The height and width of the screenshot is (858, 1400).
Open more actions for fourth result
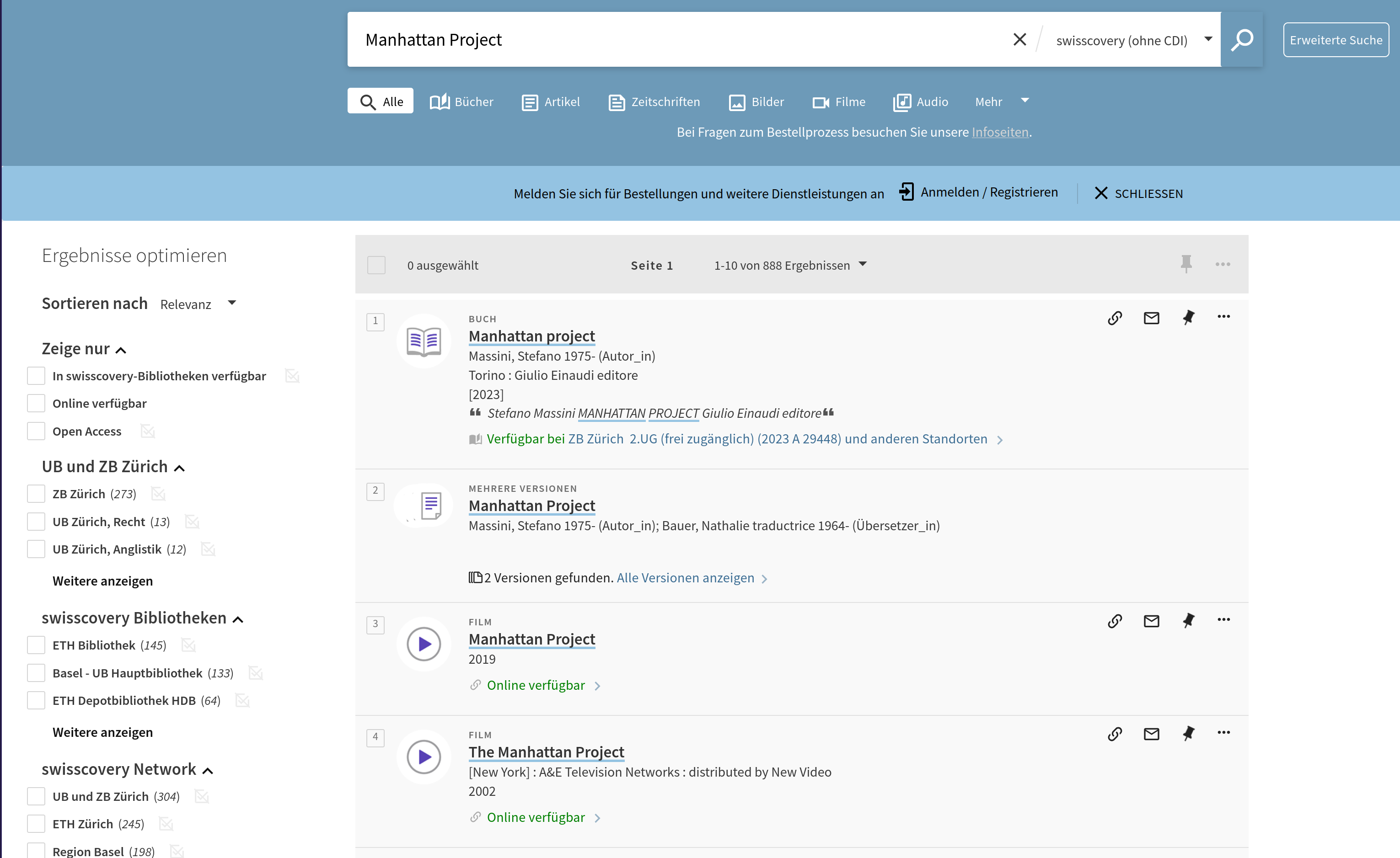click(1223, 732)
